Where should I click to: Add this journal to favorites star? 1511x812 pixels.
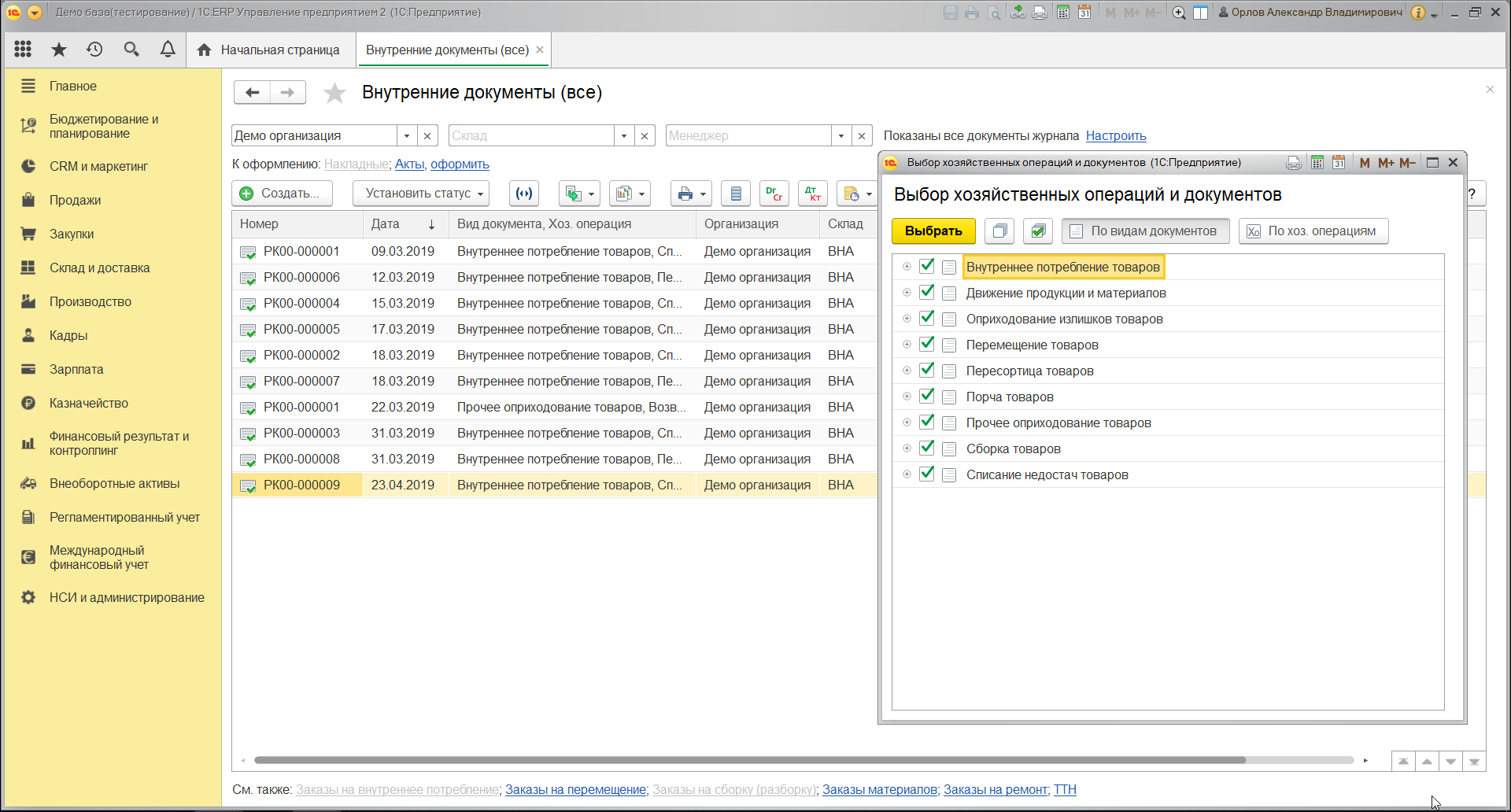pyautogui.click(x=334, y=93)
